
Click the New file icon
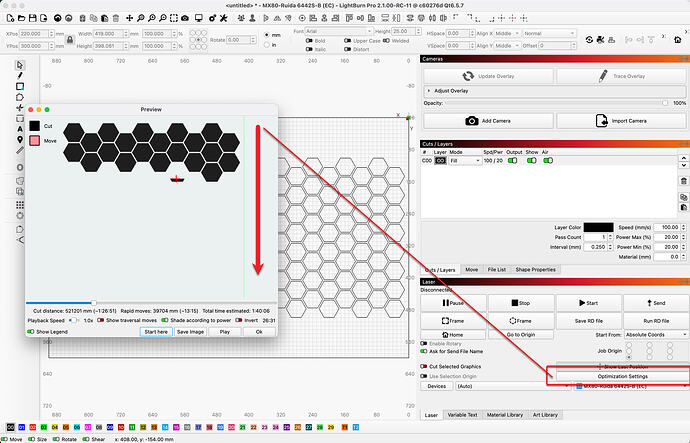(x=10, y=18)
